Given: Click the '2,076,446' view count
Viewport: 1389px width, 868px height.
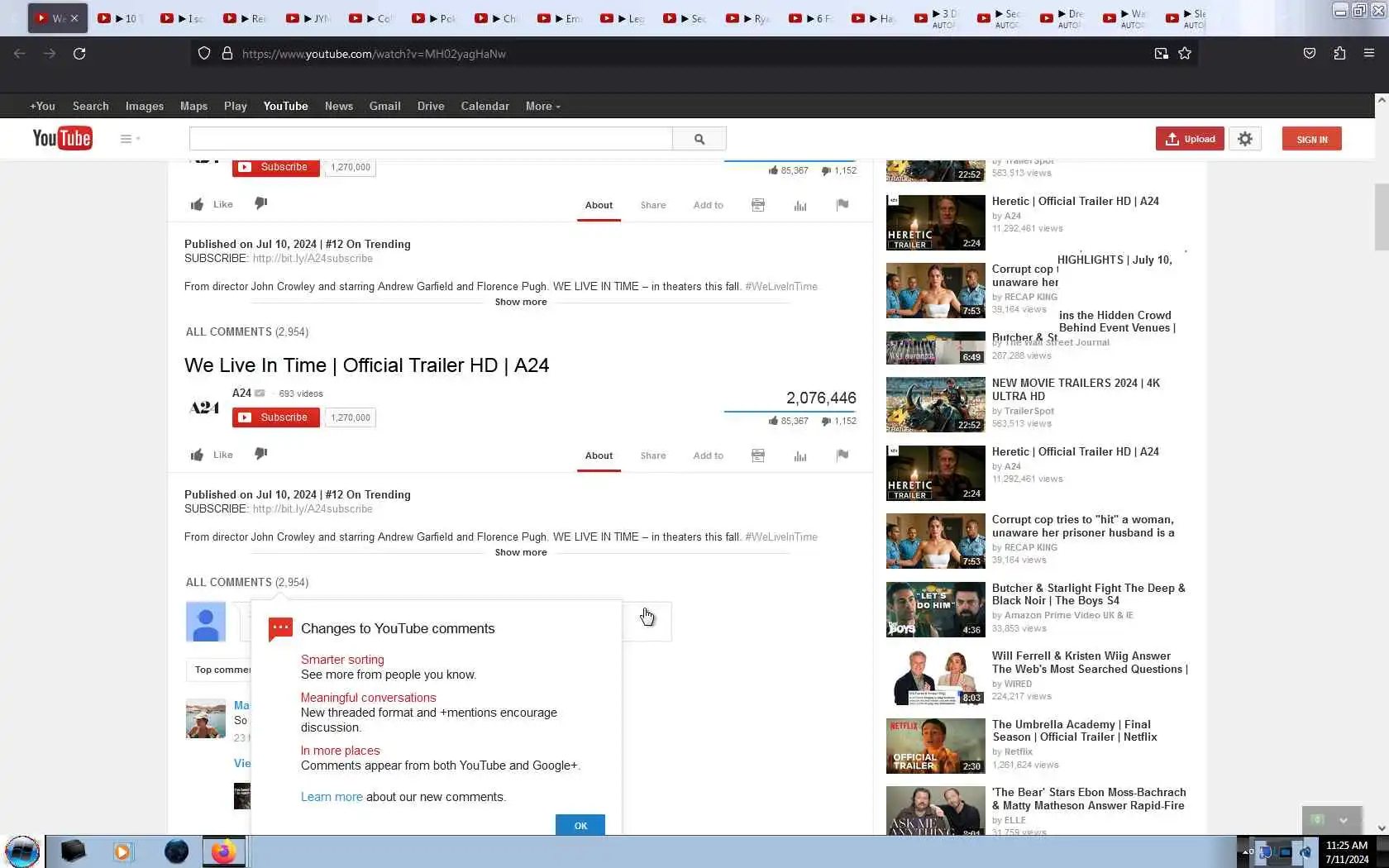Looking at the screenshot, I should pos(821,398).
